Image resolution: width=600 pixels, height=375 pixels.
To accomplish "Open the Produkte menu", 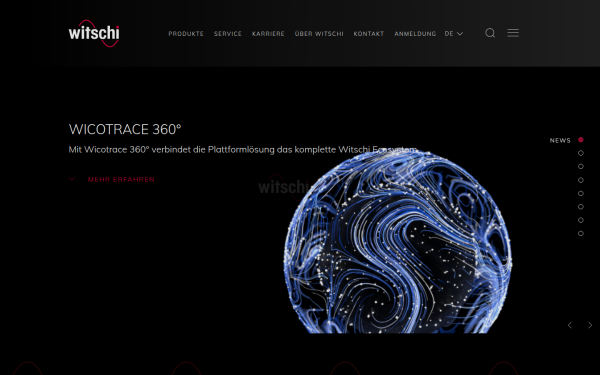I will point(186,34).
